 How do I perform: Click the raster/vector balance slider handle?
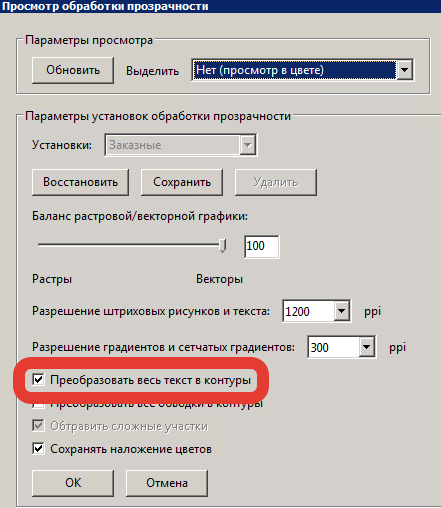(223, 245)
